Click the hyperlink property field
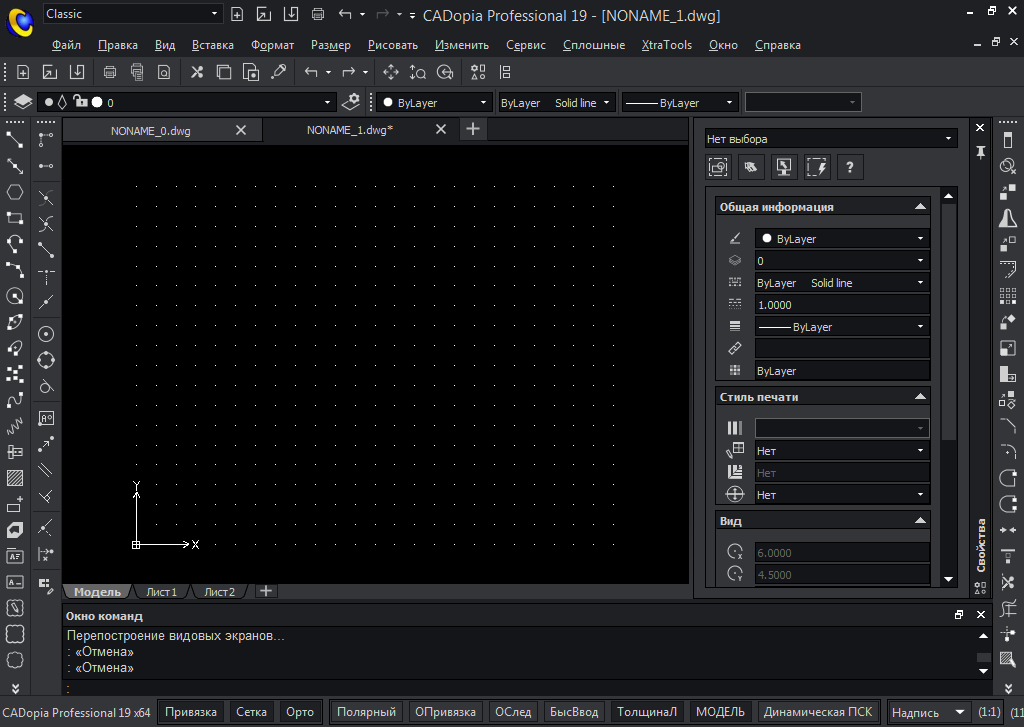 click(x=842, y=348)
